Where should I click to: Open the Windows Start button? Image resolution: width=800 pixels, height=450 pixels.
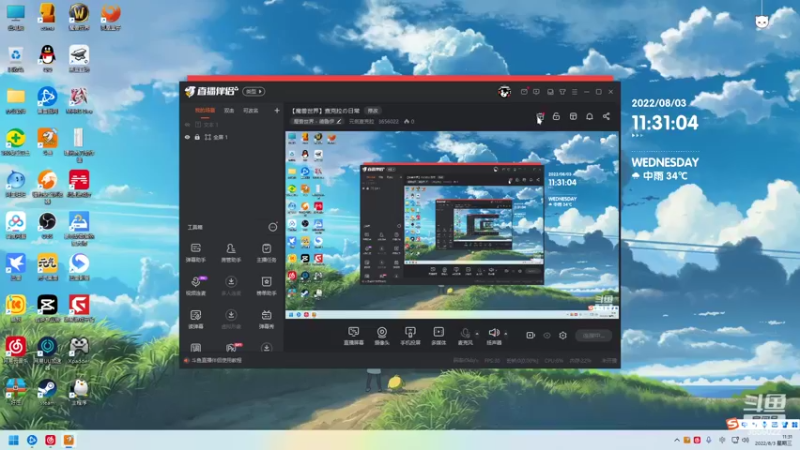(14, 440)
